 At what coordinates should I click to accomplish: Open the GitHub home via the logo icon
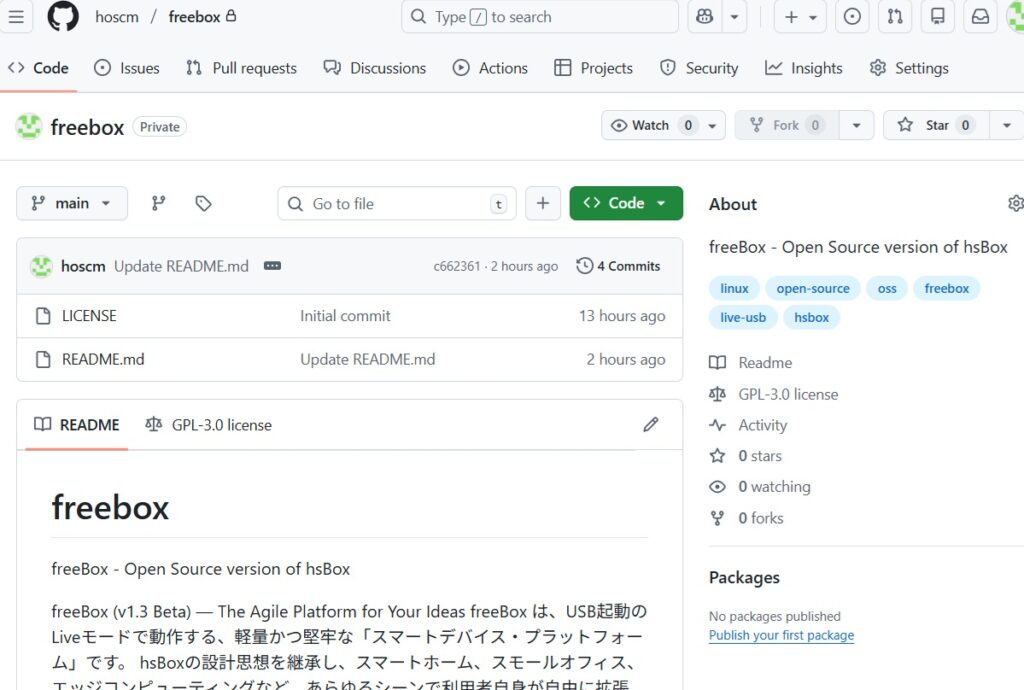[x=62, y=16]
